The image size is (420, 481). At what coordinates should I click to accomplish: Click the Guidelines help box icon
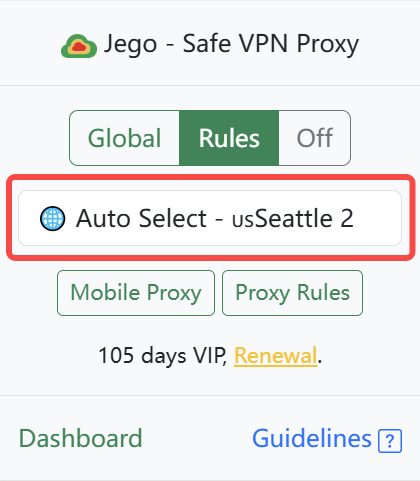[x=390, y=441]
